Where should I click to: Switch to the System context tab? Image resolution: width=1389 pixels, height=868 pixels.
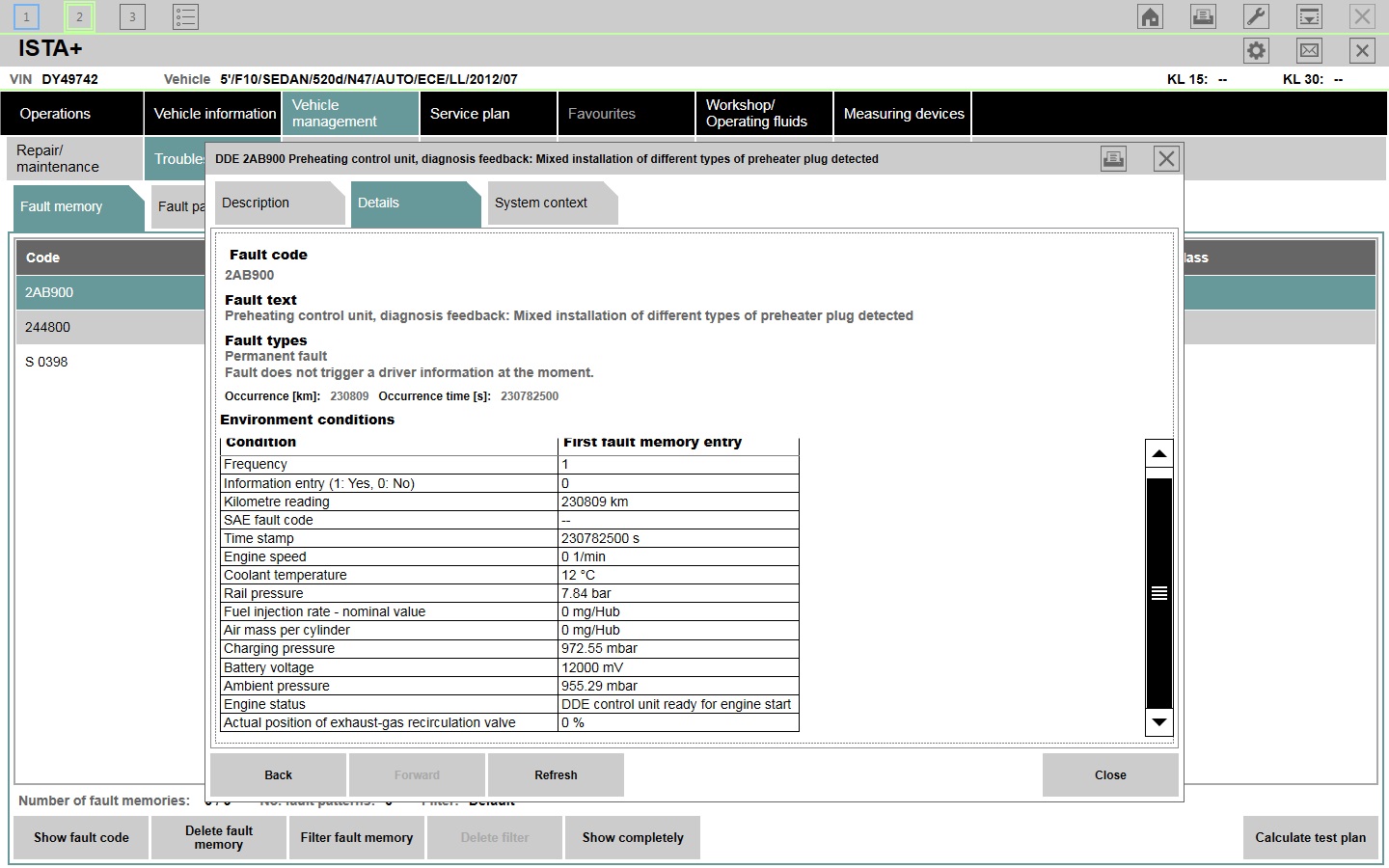point(552,203)
